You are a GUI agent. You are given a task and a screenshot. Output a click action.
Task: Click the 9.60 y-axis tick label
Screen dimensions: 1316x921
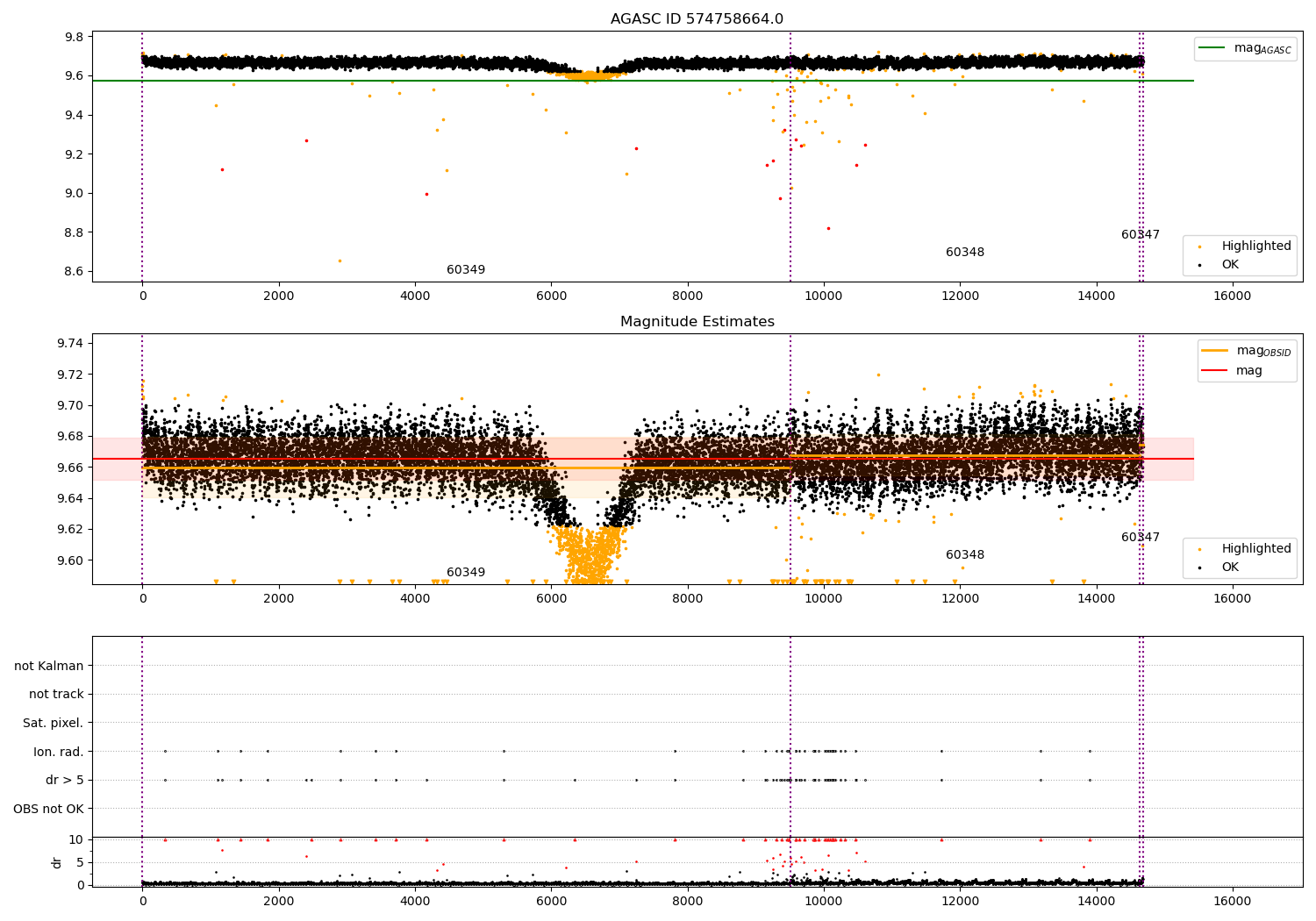71,560
